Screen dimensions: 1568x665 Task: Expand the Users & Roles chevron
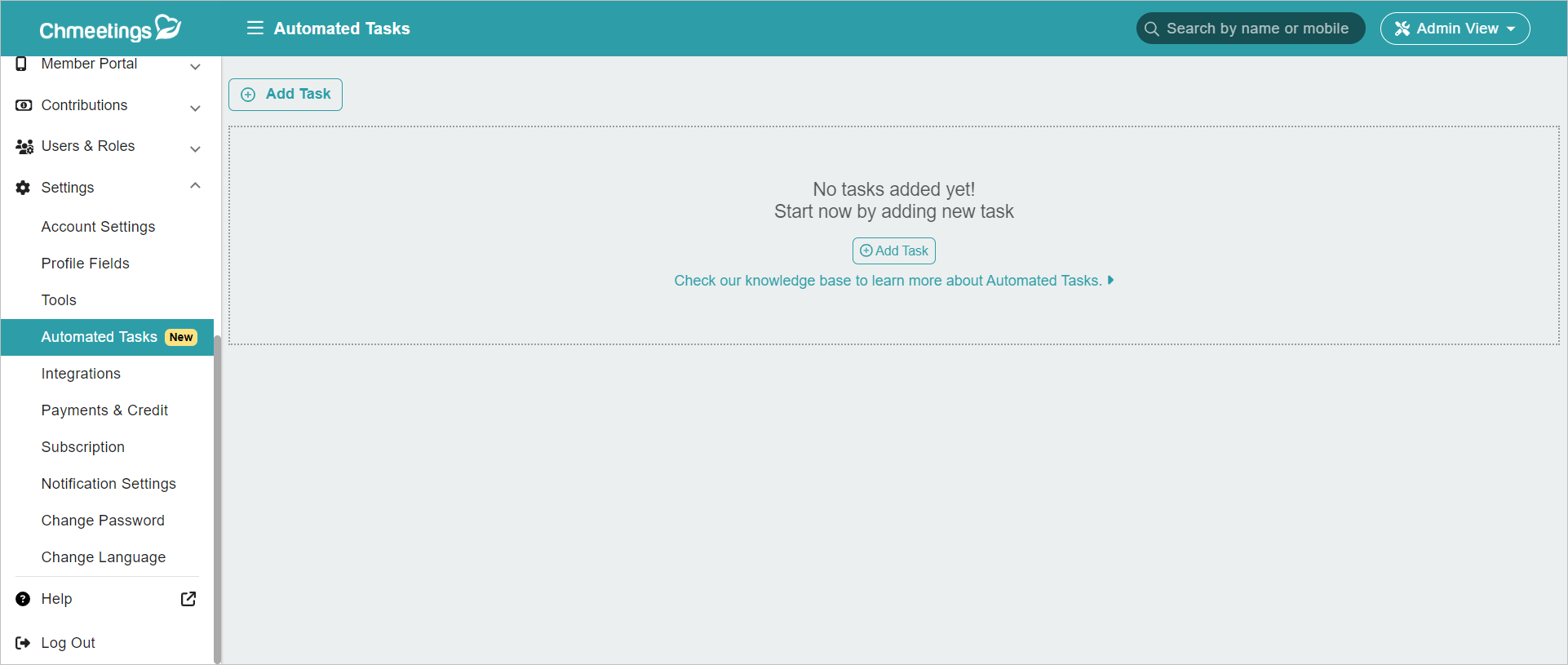pos(195,149)
